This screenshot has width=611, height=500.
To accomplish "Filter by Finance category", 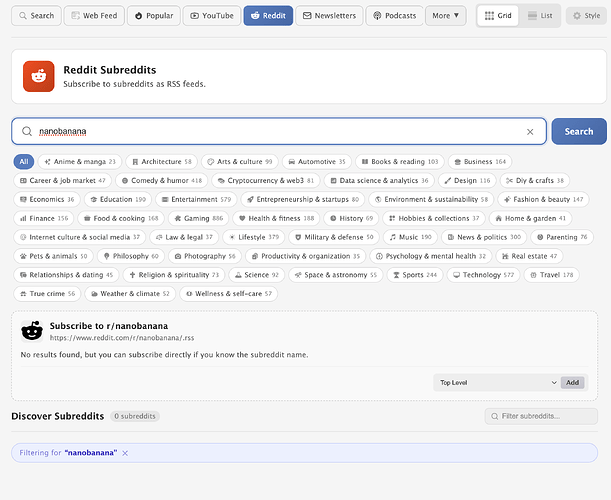I will point(44,218).
